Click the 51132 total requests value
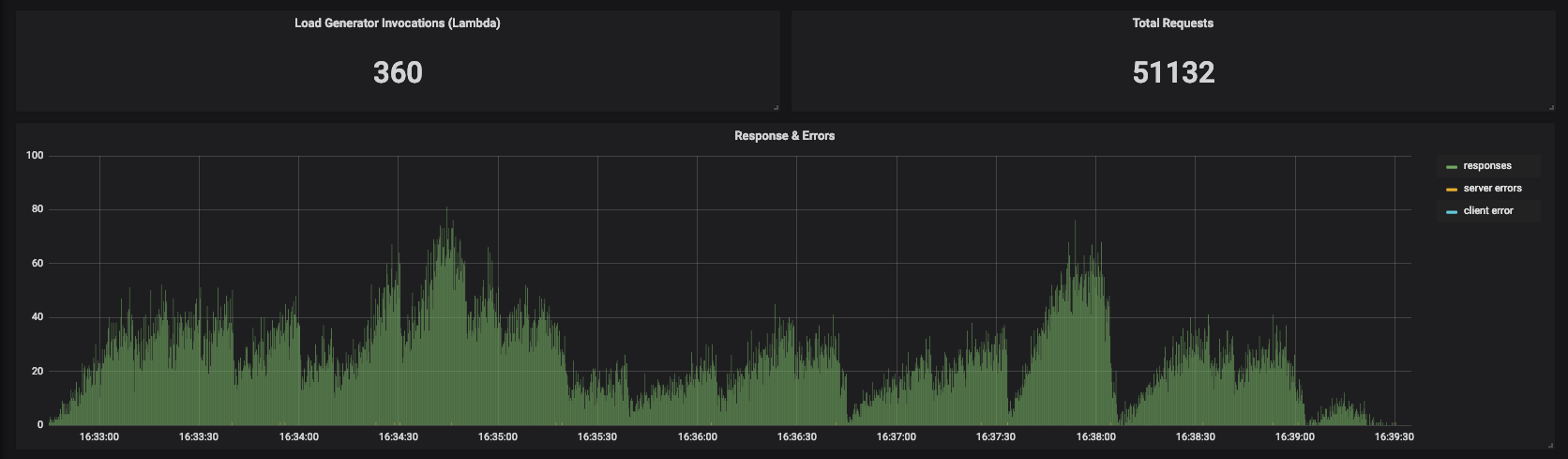 point(1173,72)
